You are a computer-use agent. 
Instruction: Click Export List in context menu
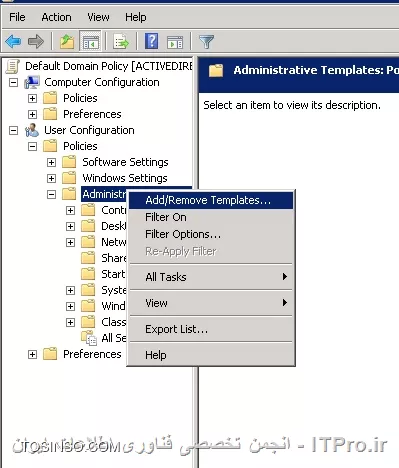point(211,329)
